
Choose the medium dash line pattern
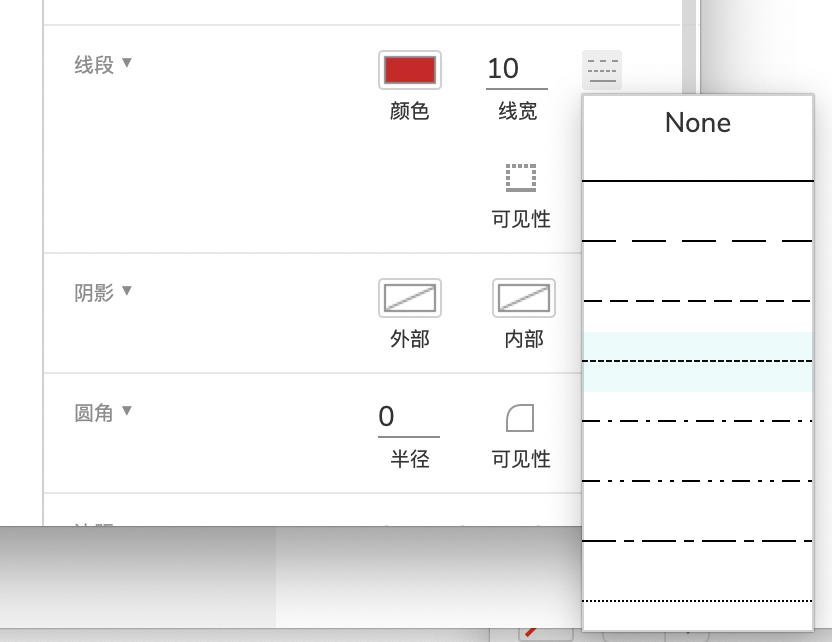(697, 301)
